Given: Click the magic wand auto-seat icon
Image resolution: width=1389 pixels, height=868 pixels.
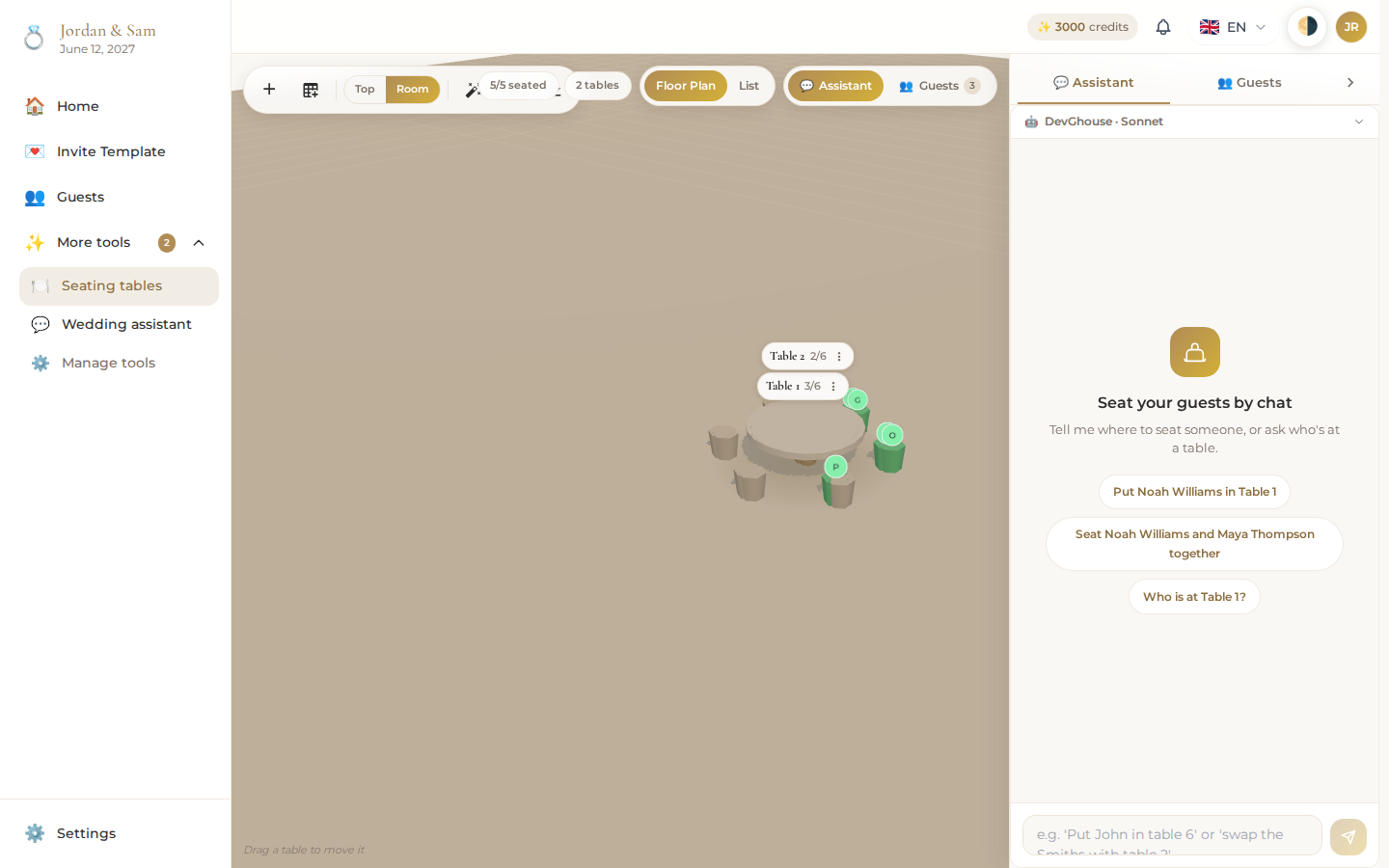Looking at the screenshot, I should pyautogui.click(x=473, y=90).
